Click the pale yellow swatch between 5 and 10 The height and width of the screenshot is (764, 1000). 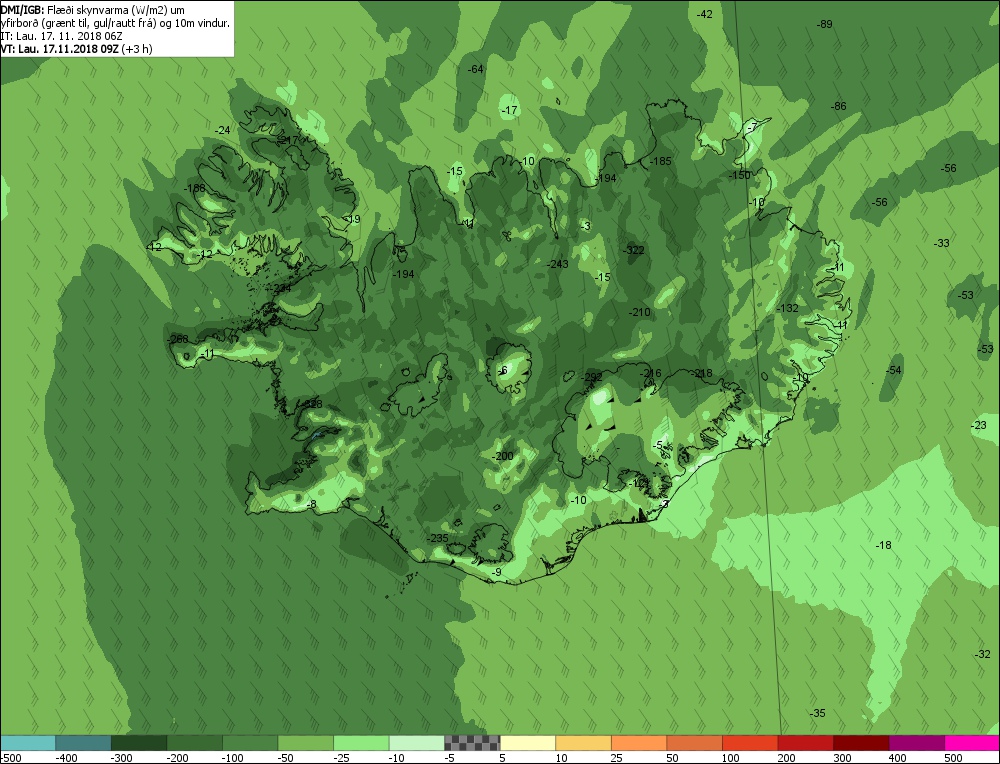coord(527,742)
